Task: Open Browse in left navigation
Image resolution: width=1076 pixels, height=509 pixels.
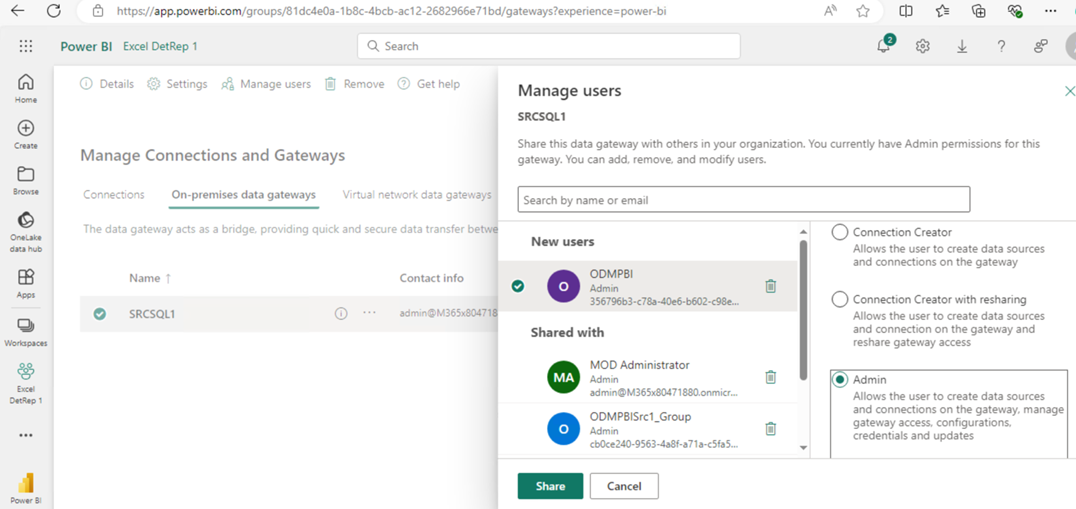Action: point(26,180)
